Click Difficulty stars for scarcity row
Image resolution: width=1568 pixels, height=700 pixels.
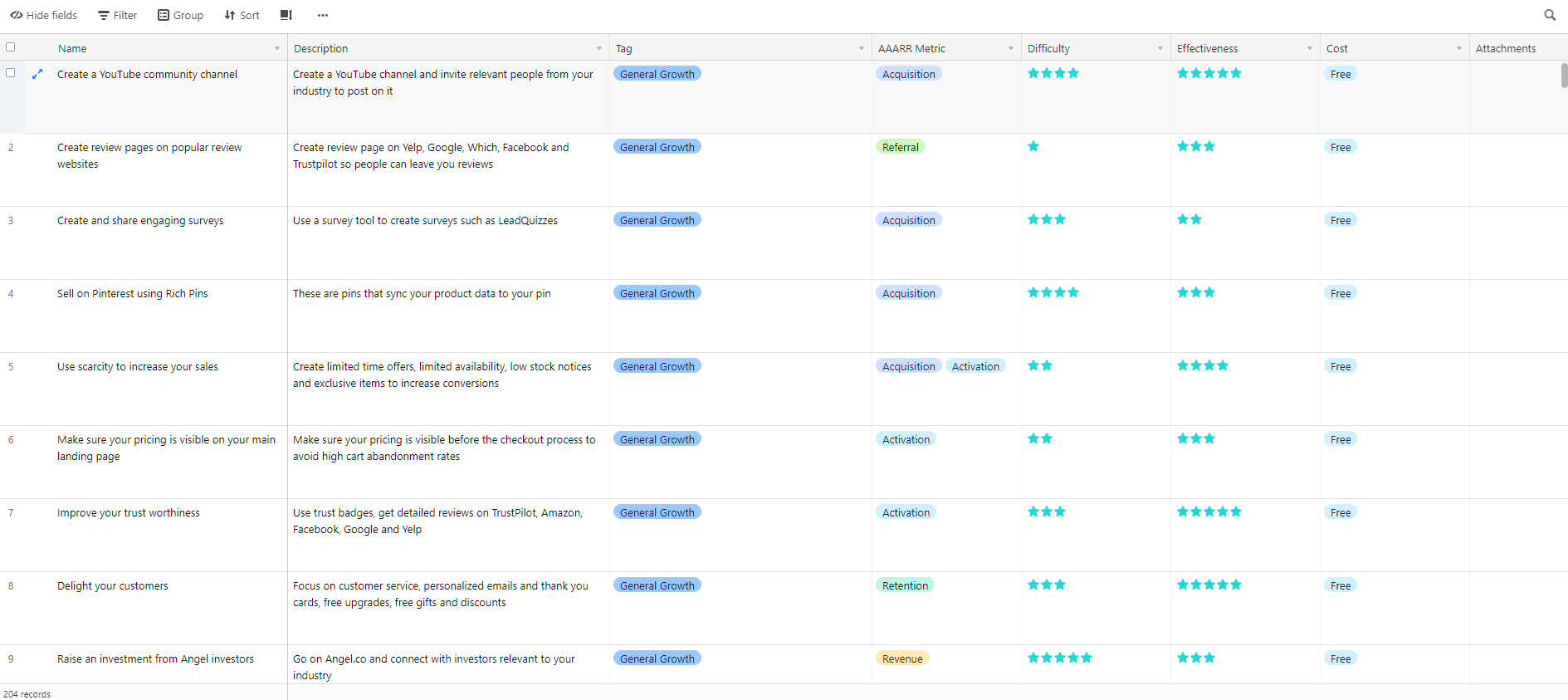pos(1040,365)
